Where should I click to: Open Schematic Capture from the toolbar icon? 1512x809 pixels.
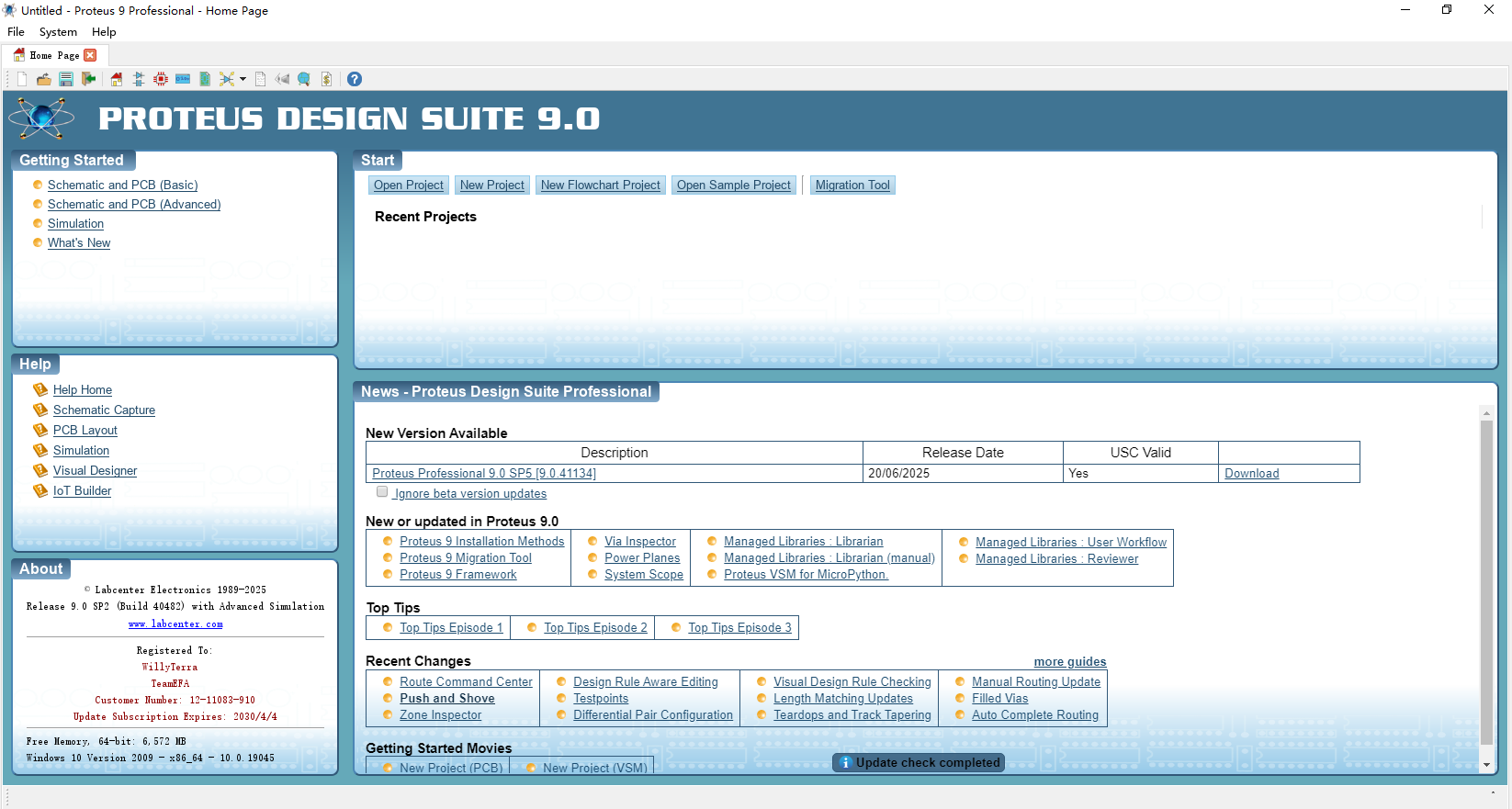tap(139, 79)
